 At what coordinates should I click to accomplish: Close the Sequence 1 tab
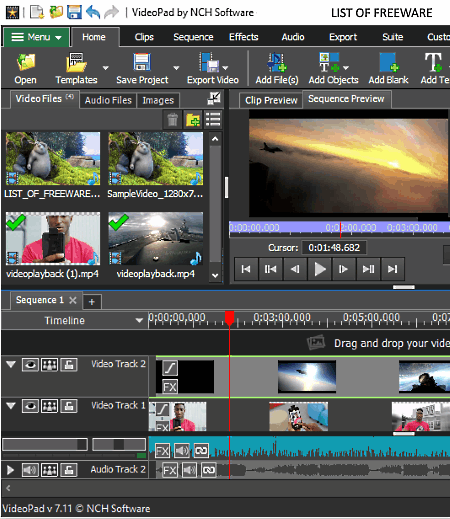pyautogui.click(x=73, y=300)
